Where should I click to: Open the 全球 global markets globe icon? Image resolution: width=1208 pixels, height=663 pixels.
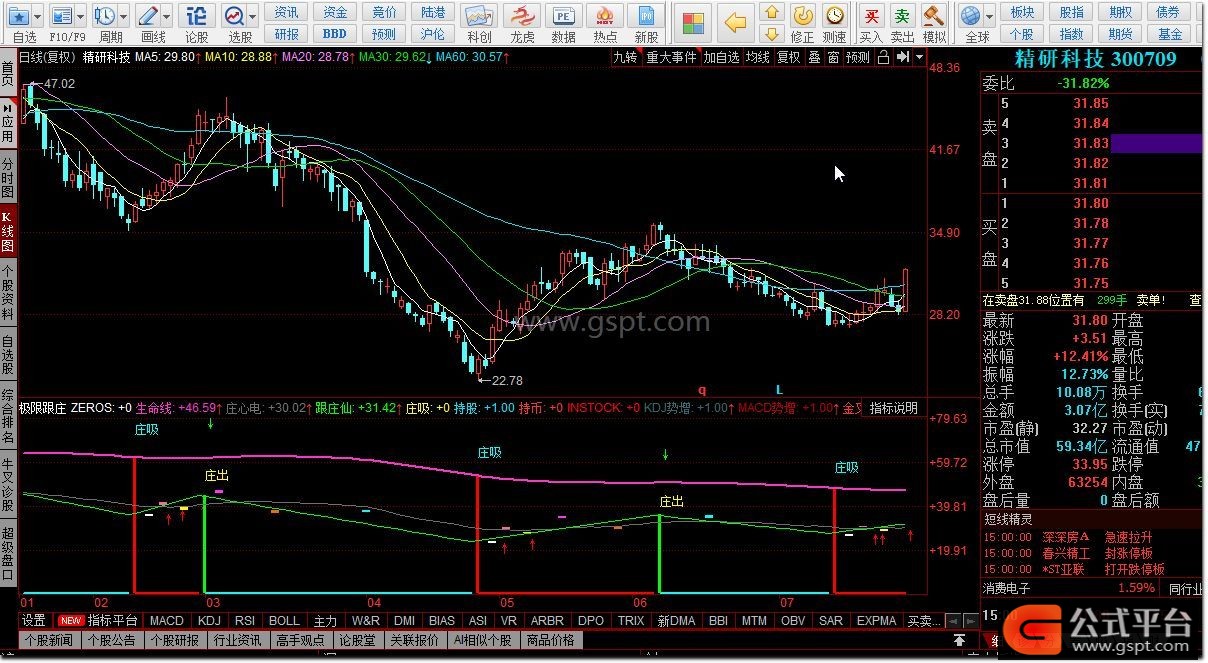pos(971,16)
